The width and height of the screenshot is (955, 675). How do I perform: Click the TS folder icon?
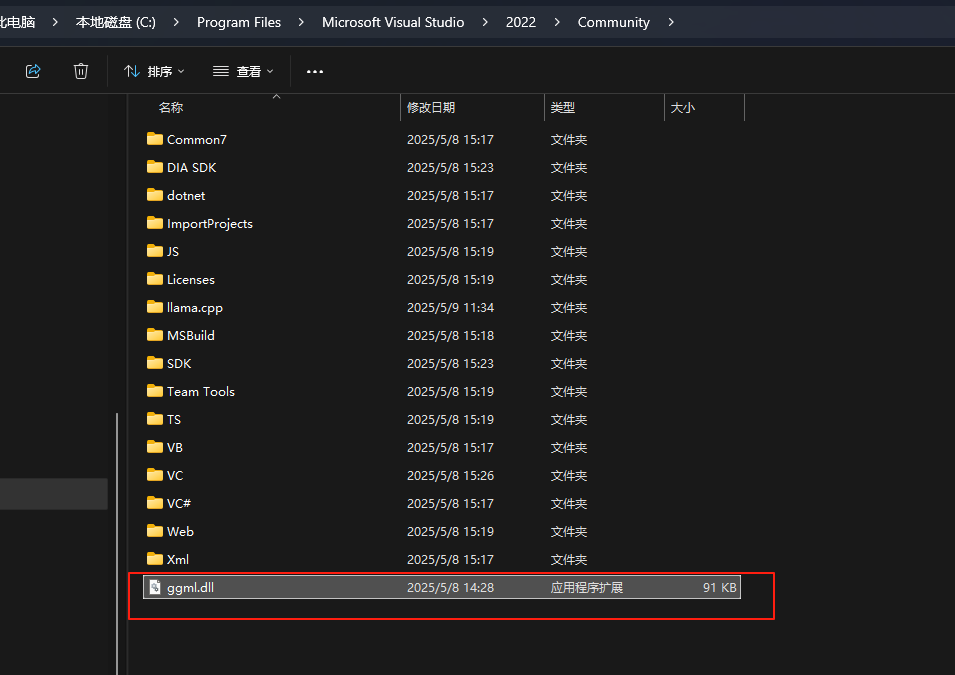pyautogui.click(x=155, y=419)
